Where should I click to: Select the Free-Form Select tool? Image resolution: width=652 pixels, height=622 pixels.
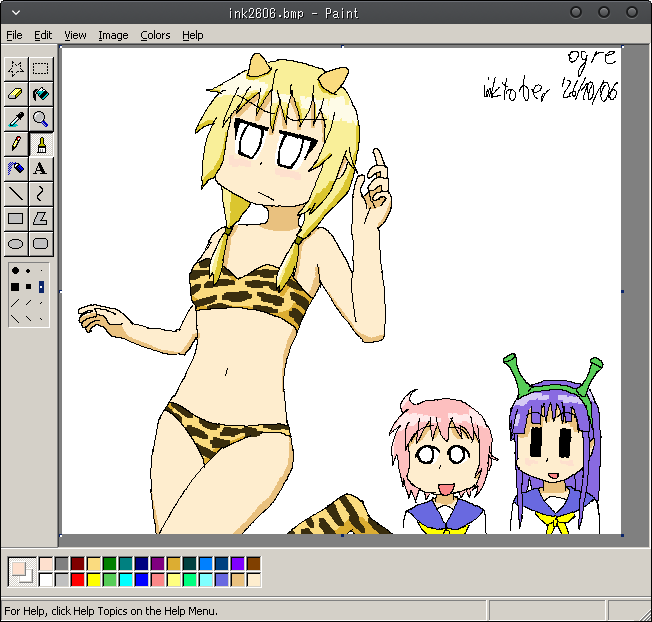pos(16,69)
